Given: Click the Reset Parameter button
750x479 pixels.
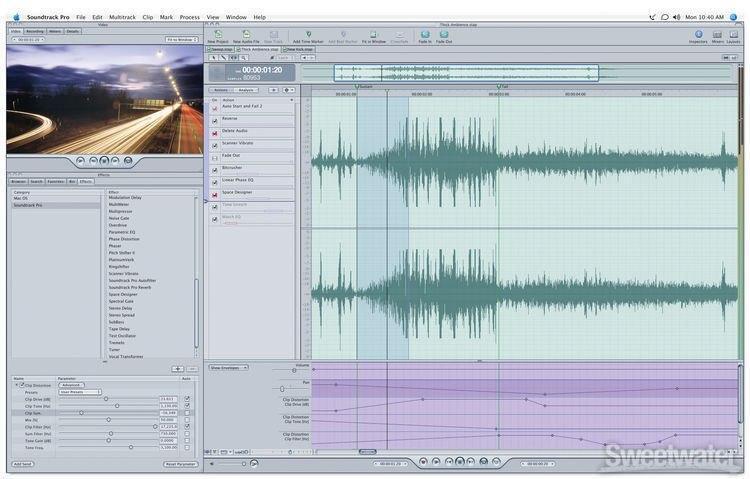Looking at the screenshot, I should (x=180, y=464).
